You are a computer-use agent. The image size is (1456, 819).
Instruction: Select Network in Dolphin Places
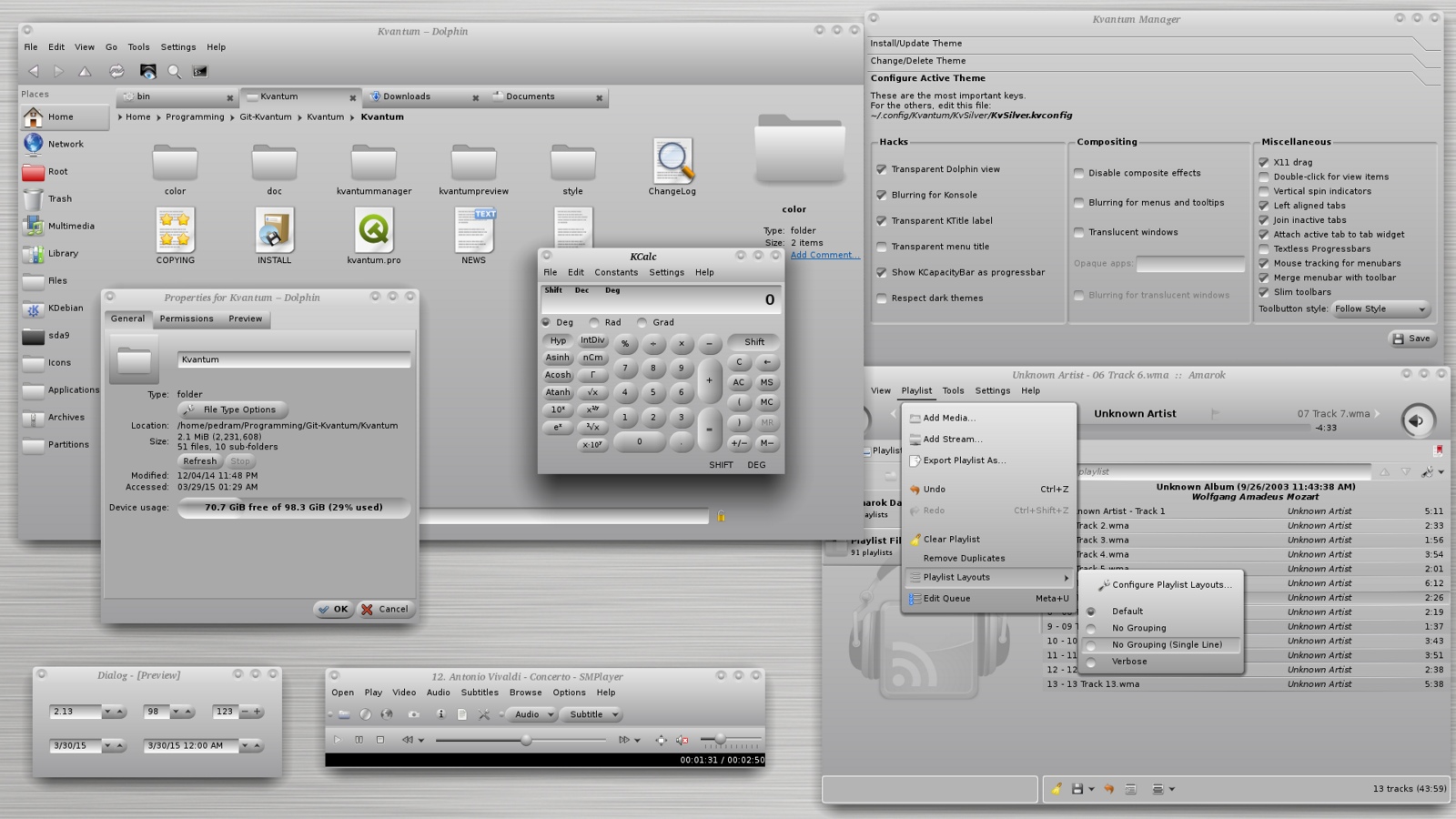click(65, 144)
